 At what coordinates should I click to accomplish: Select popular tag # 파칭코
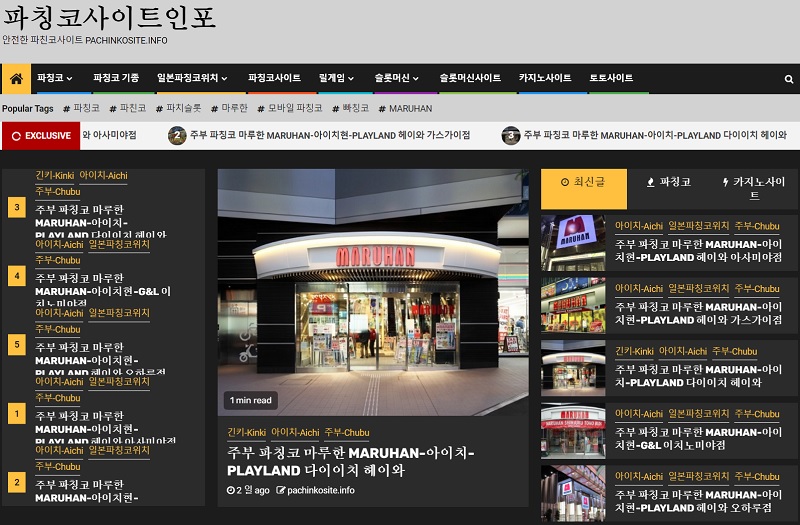82,108
